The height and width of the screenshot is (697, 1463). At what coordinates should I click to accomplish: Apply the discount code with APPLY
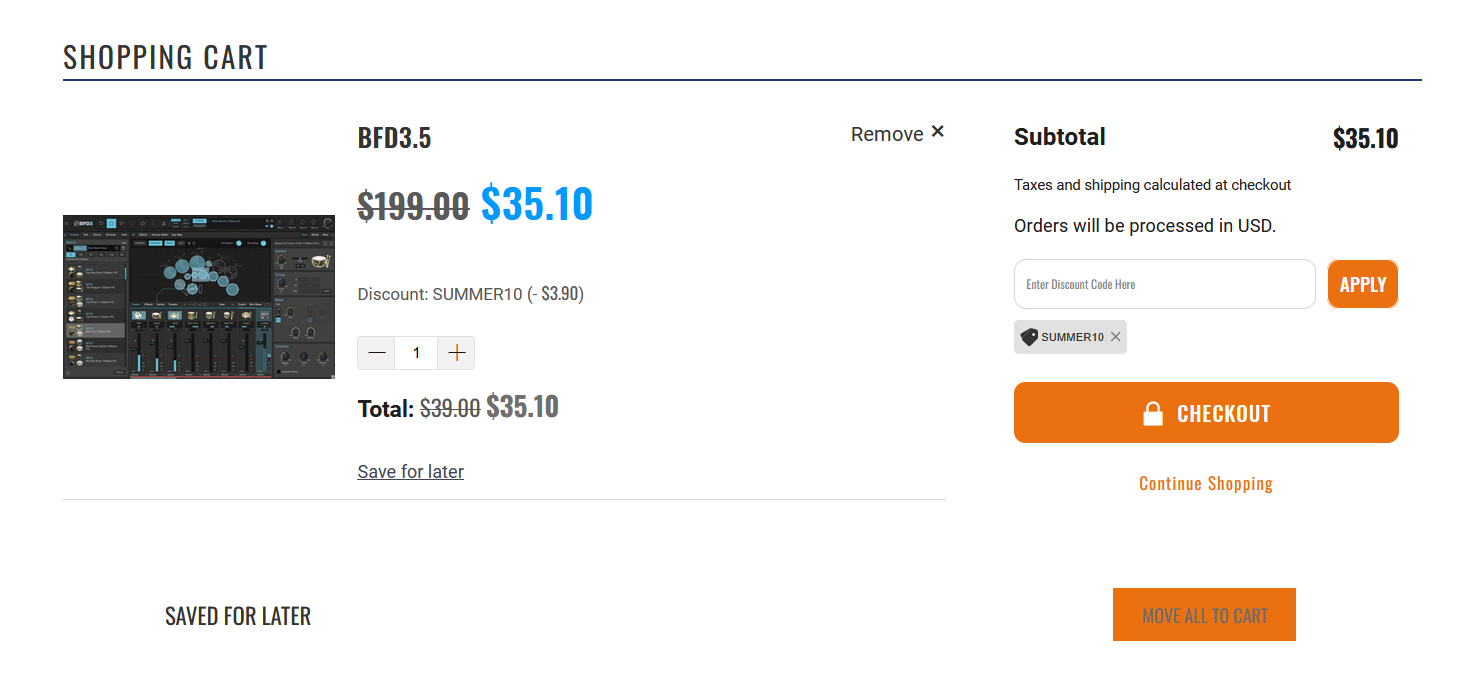coord(1363,284)
